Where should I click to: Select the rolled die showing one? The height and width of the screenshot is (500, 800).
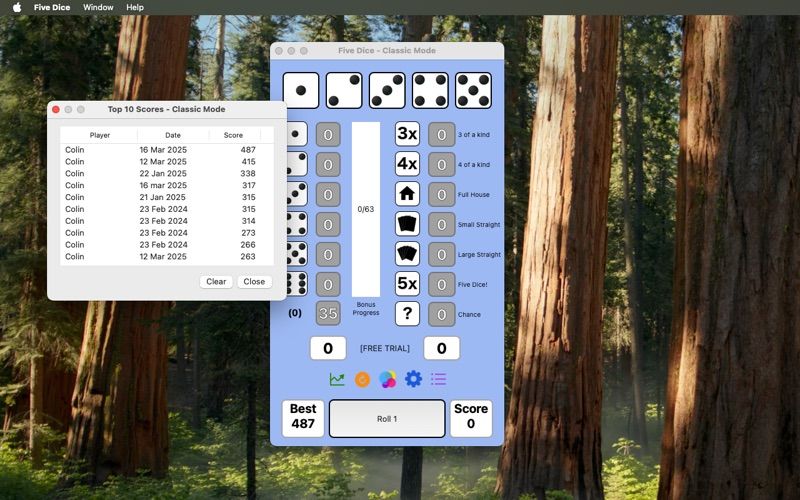tap(301, 90)
